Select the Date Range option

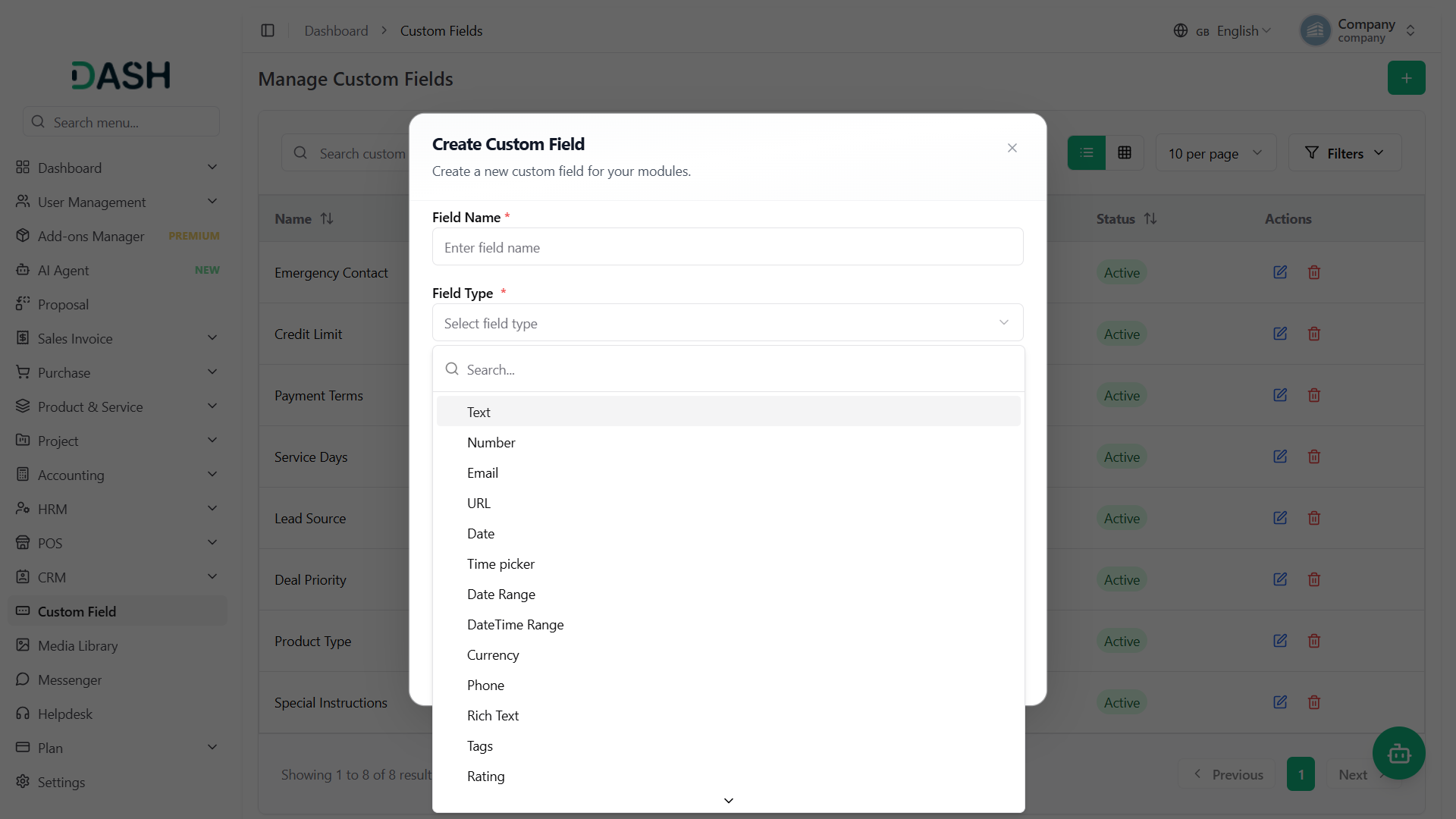pos(728,594)
